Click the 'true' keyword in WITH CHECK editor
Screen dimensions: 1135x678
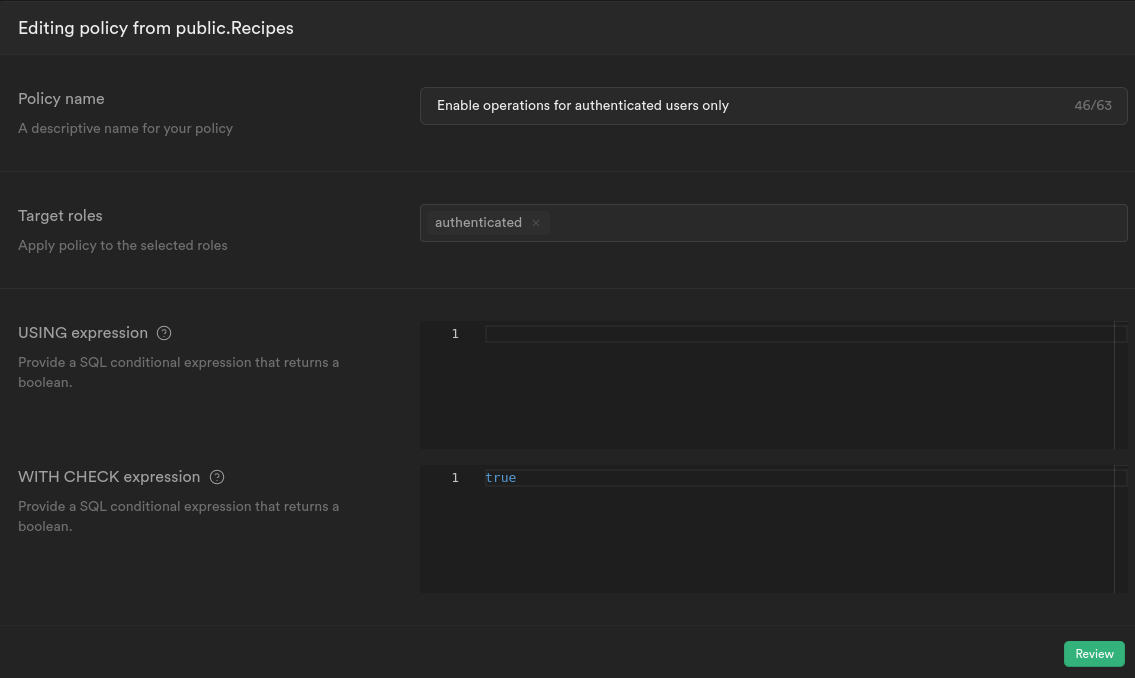(x=500, y=478)
